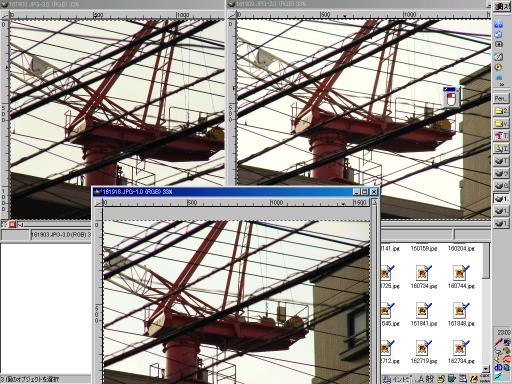
Task: Toggle the CAPS KANA indicator in the IME bar
Action: point(485,379)
